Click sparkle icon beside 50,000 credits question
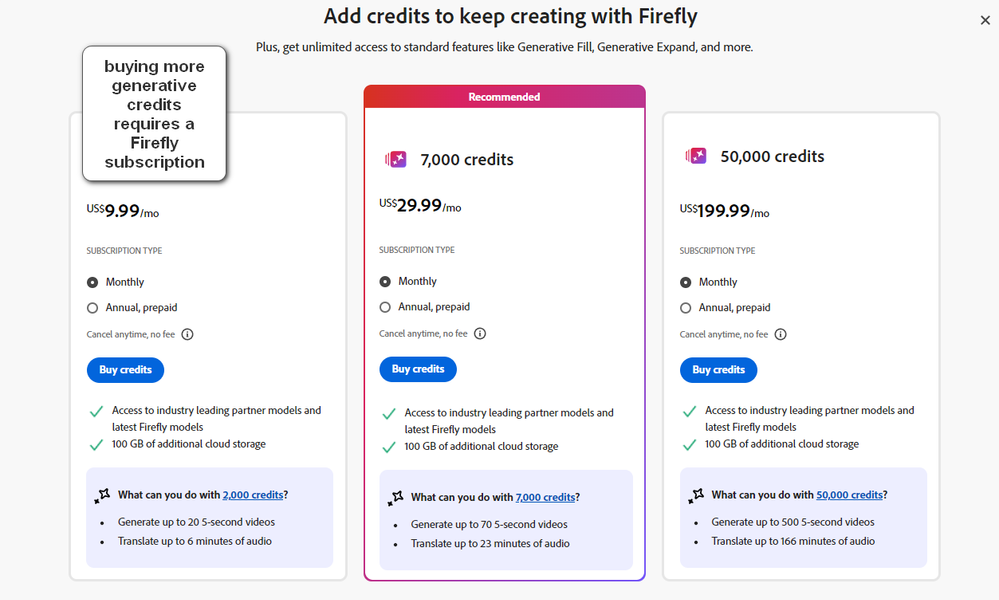This screenshot has height=600, width=999. coord(696,495)
